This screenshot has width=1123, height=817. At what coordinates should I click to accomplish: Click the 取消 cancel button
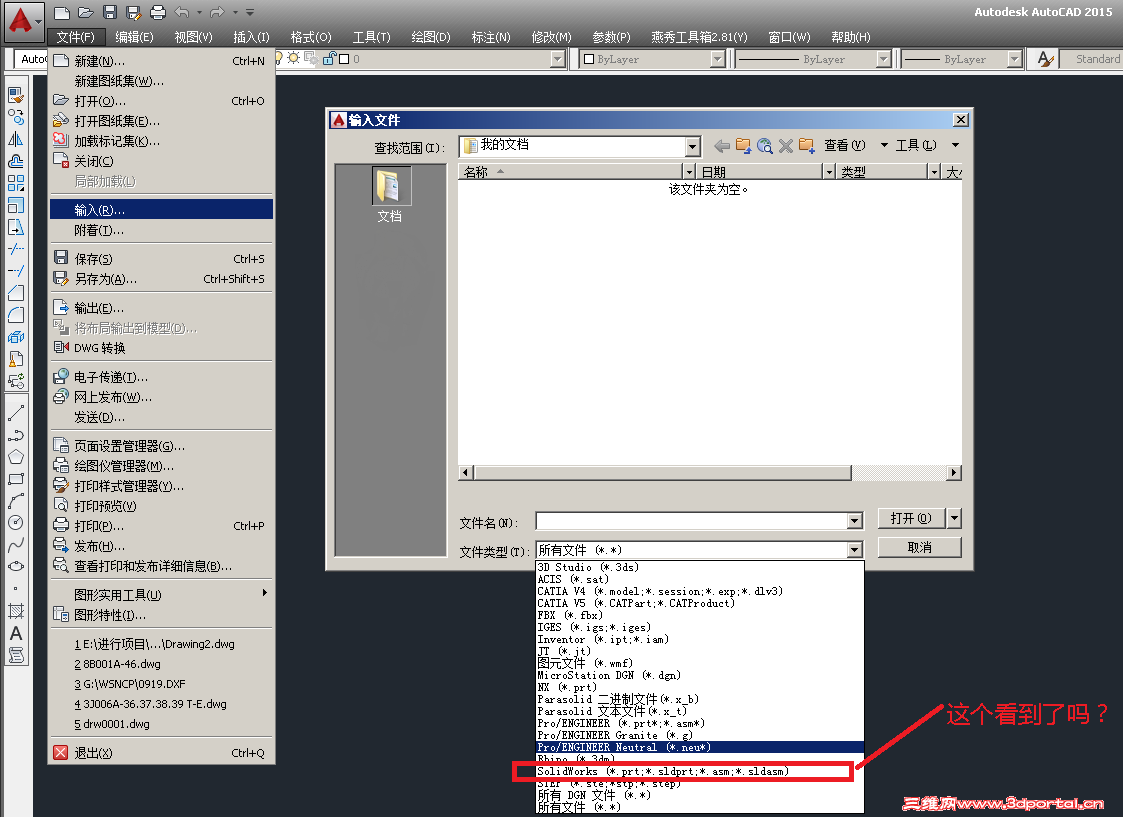920,547
